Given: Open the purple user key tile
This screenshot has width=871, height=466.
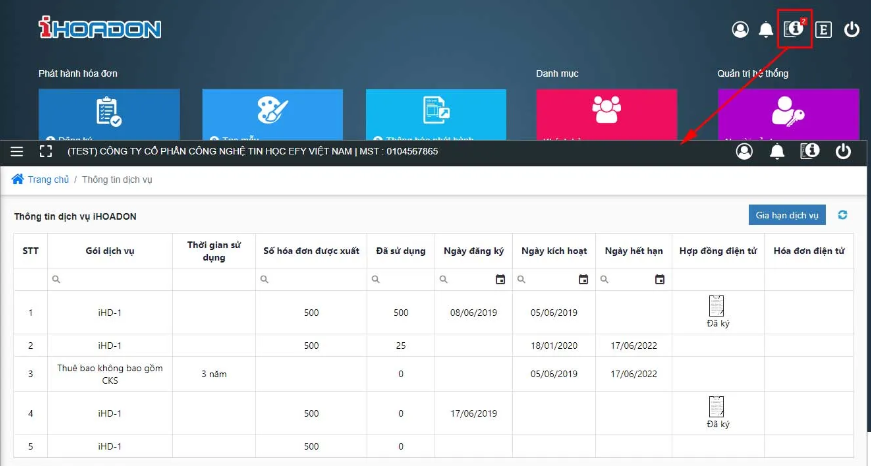Looking at the screenshot, I should (788, 114).
